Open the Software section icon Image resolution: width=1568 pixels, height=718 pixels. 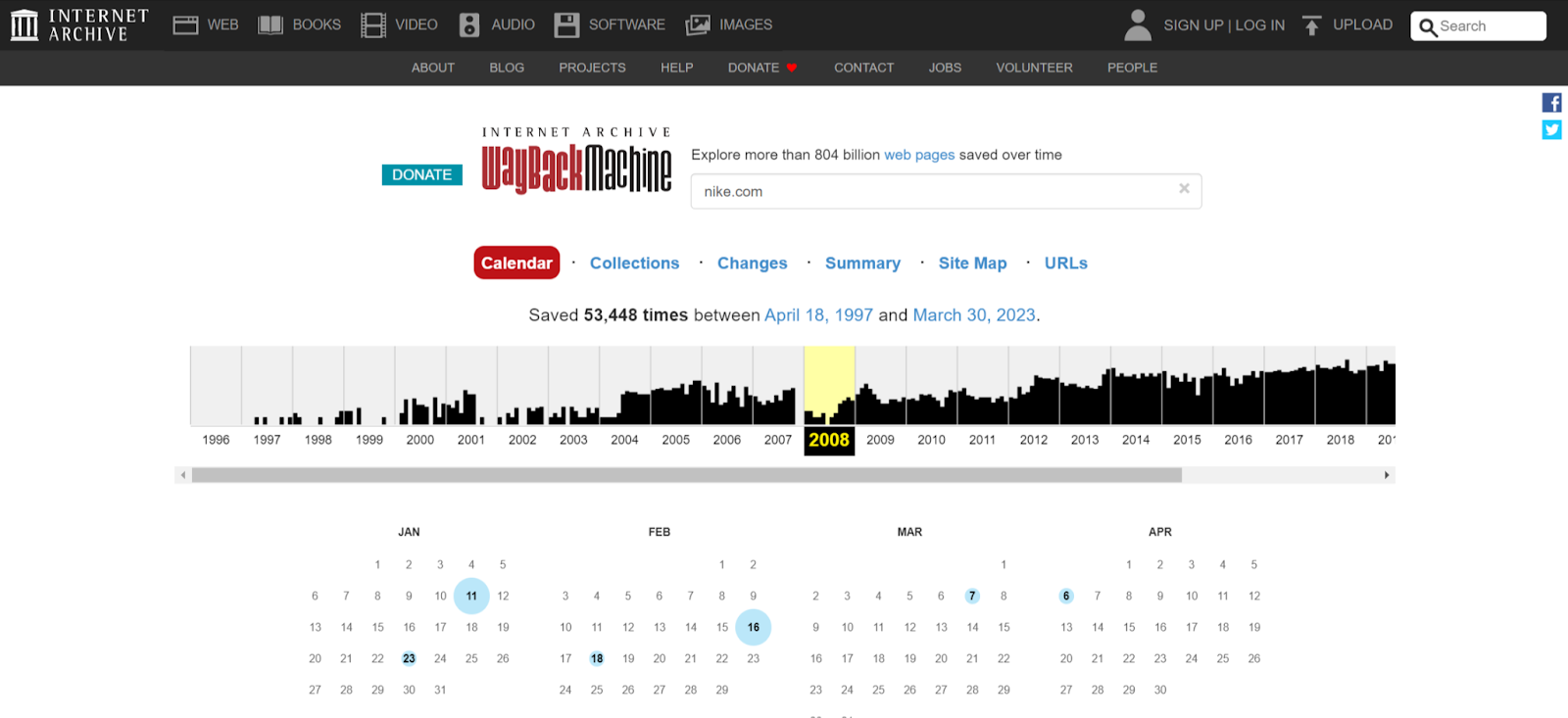(x=566, y=24)
